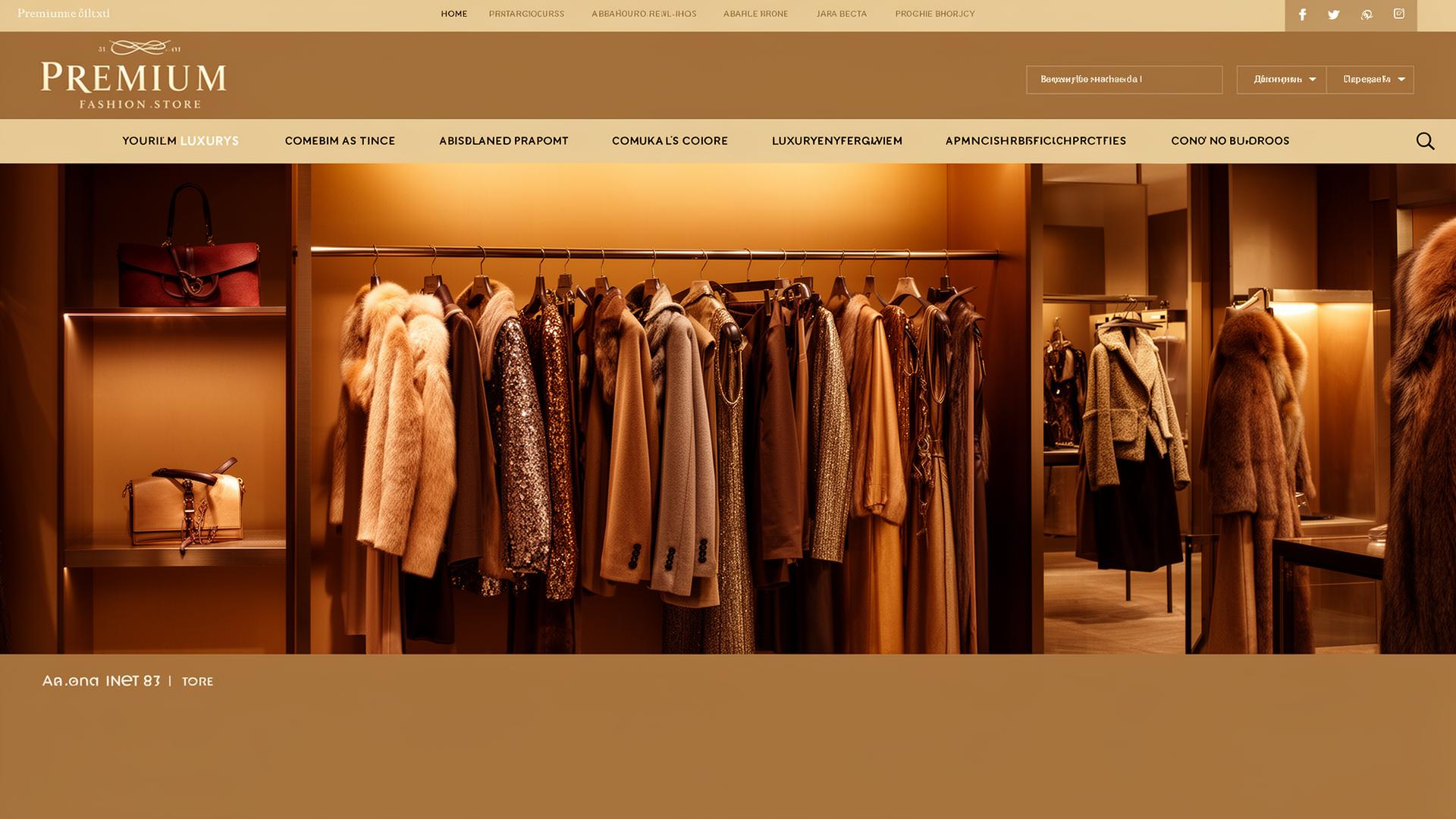Click inside the search input field
1456x819 pixels.
pos(1124,79)
